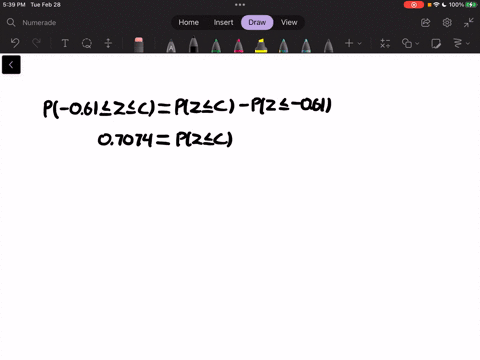Expand the shapes dropdown chevron
Image resolution: width=480 pixels, height=360 pixels.
point(417,43)
